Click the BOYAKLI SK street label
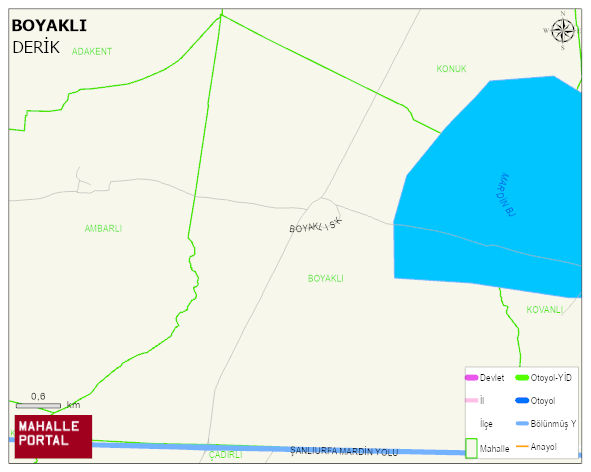The width and height of the screenshot is (591, 472). pos(316,225)
